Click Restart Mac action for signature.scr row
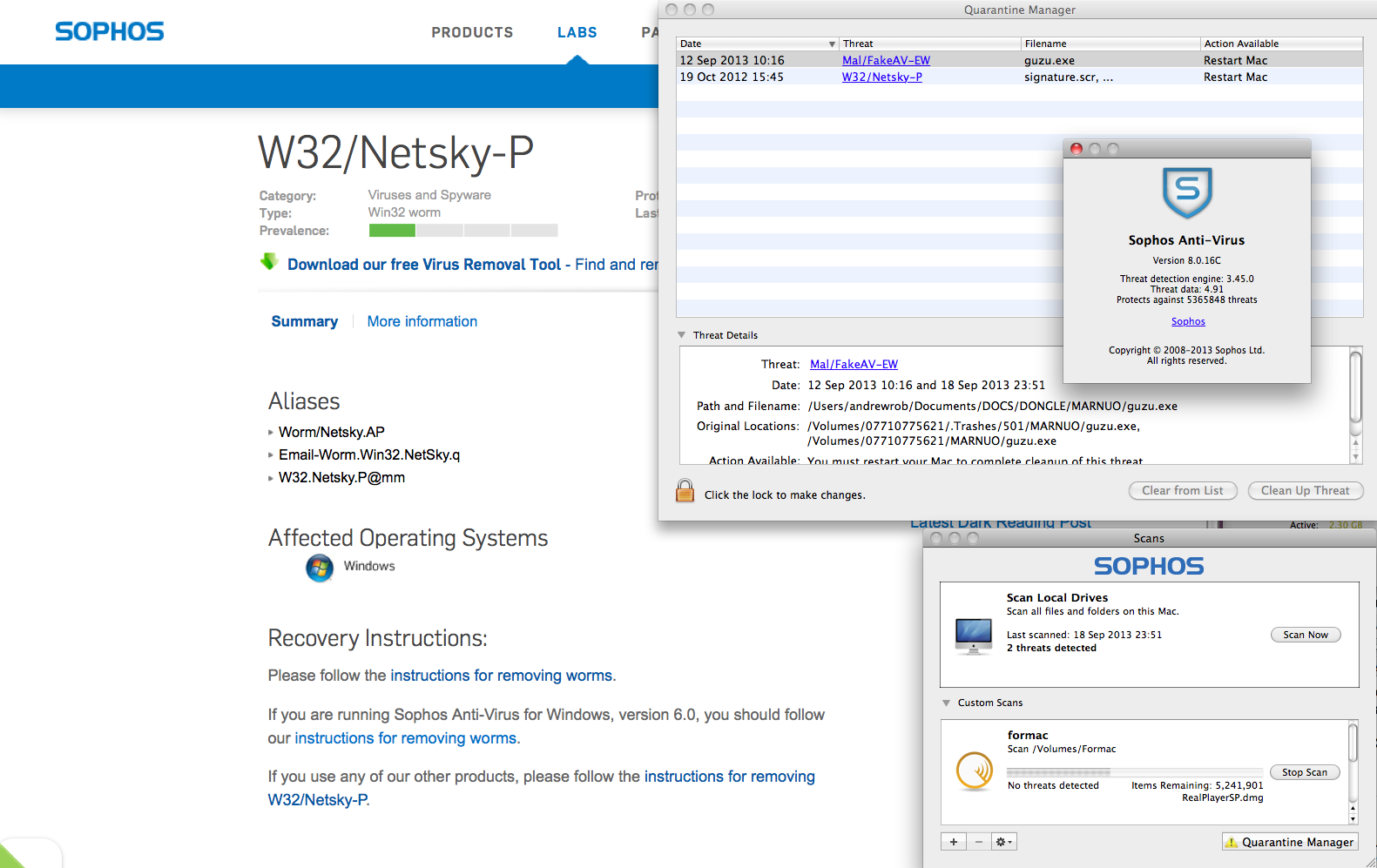 (1235, 77)
